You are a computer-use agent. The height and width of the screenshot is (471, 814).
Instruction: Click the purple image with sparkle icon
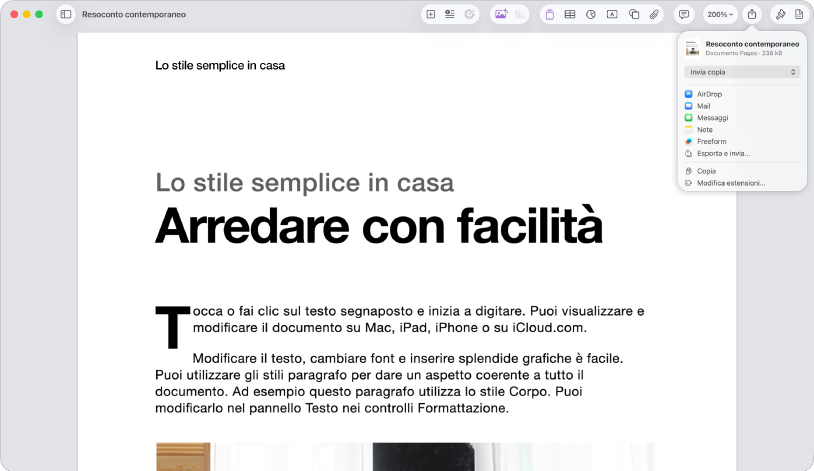coord(501,15)
